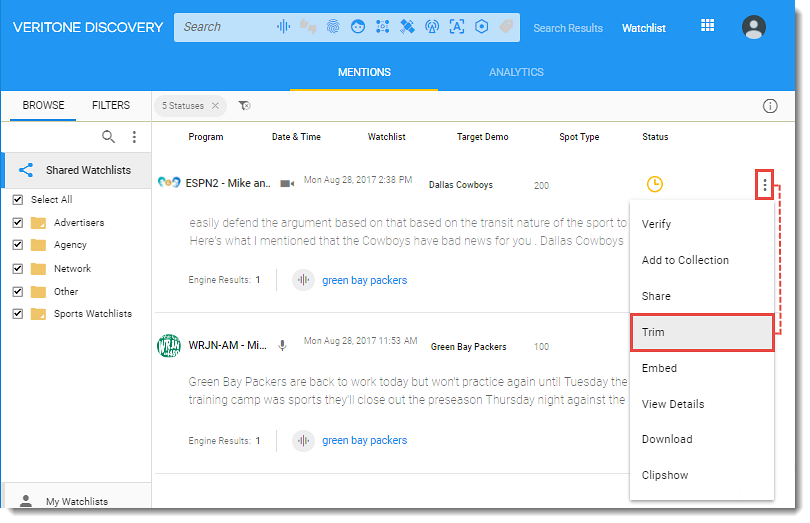
Task: Uncheck the Agency folder checkbox
Action: tap(18, 245)
